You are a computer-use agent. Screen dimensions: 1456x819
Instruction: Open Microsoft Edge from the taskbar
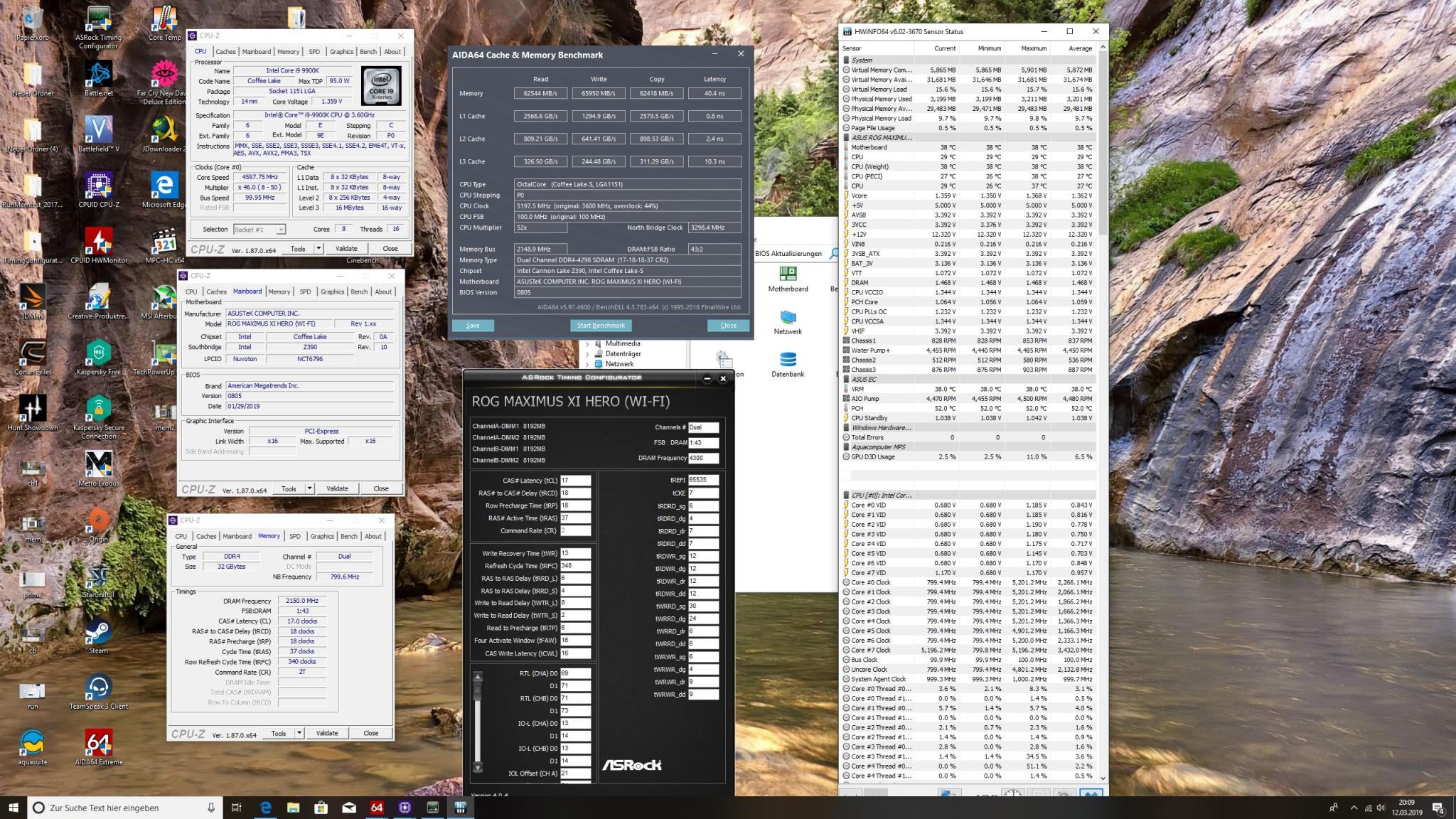(265, 808)
